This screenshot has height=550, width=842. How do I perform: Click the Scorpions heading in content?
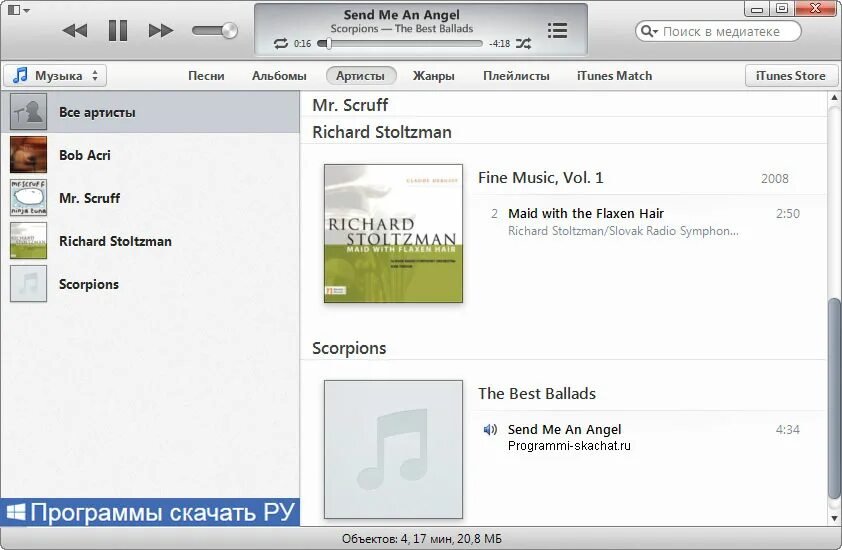[x=349, y=348]
